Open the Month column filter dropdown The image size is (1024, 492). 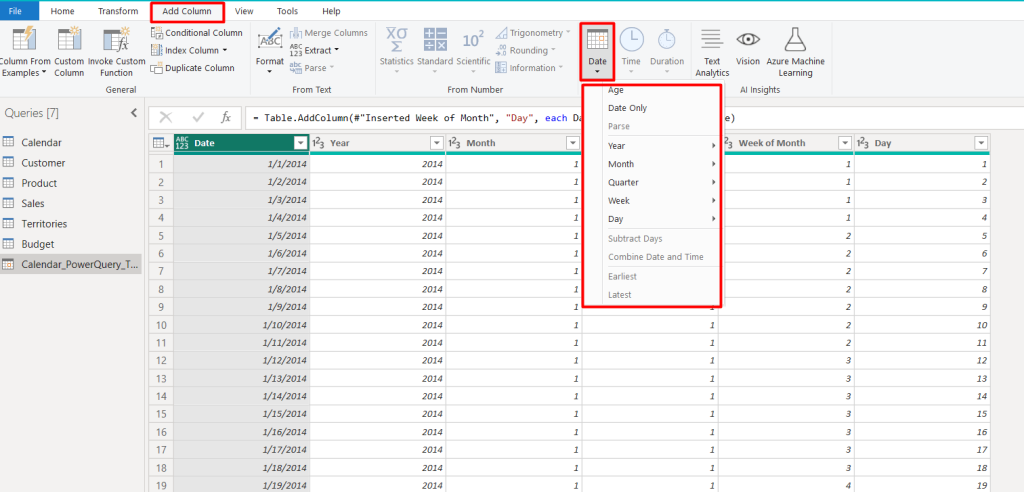tap(573, 143)
